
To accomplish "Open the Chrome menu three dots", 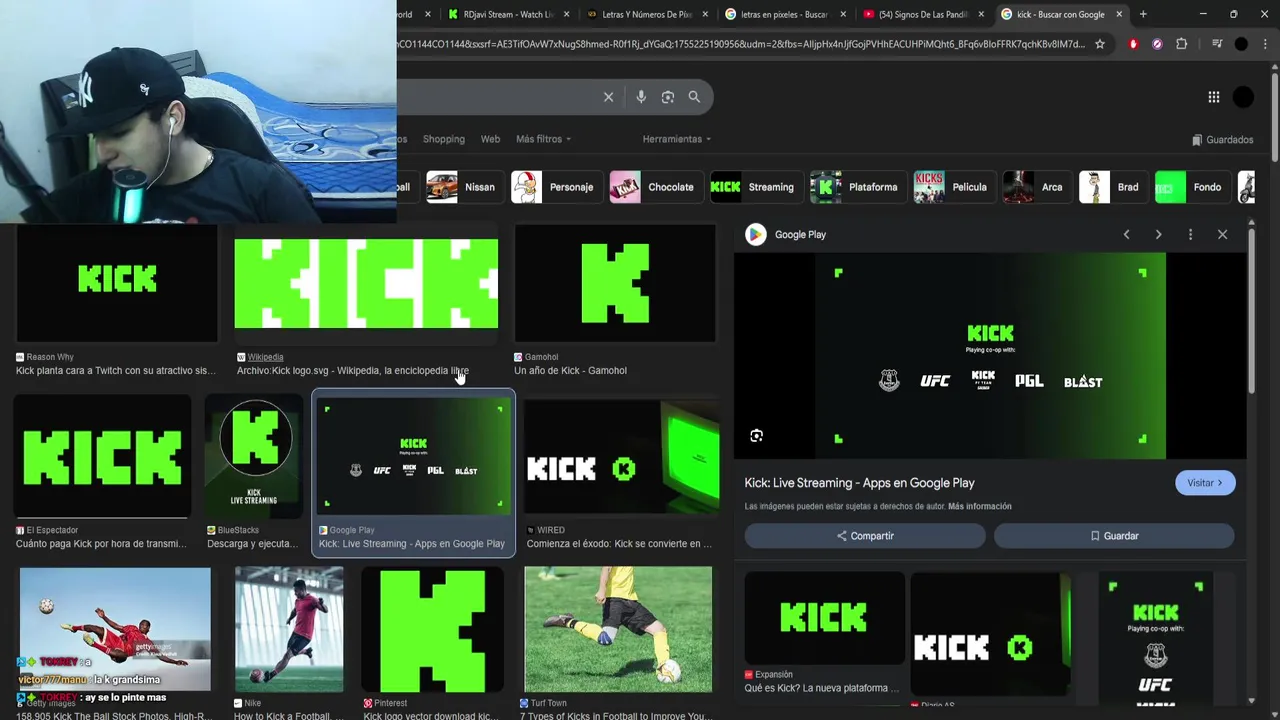I will pyautogui.click(x=1266, y=44).
